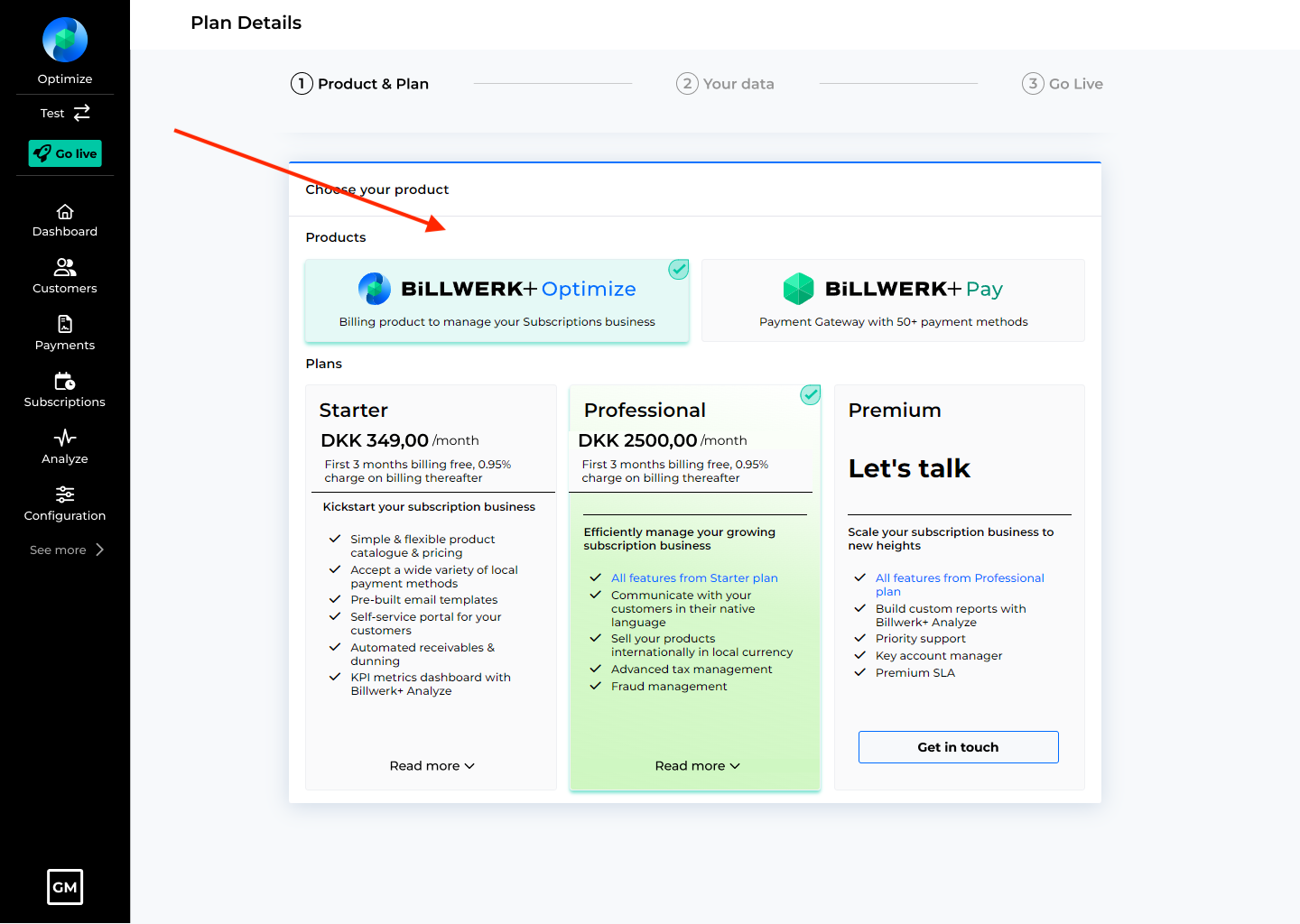The height and width of the screenshot is (924, 1300).
Task: Go to step 2 Your data
Action: 725,84
